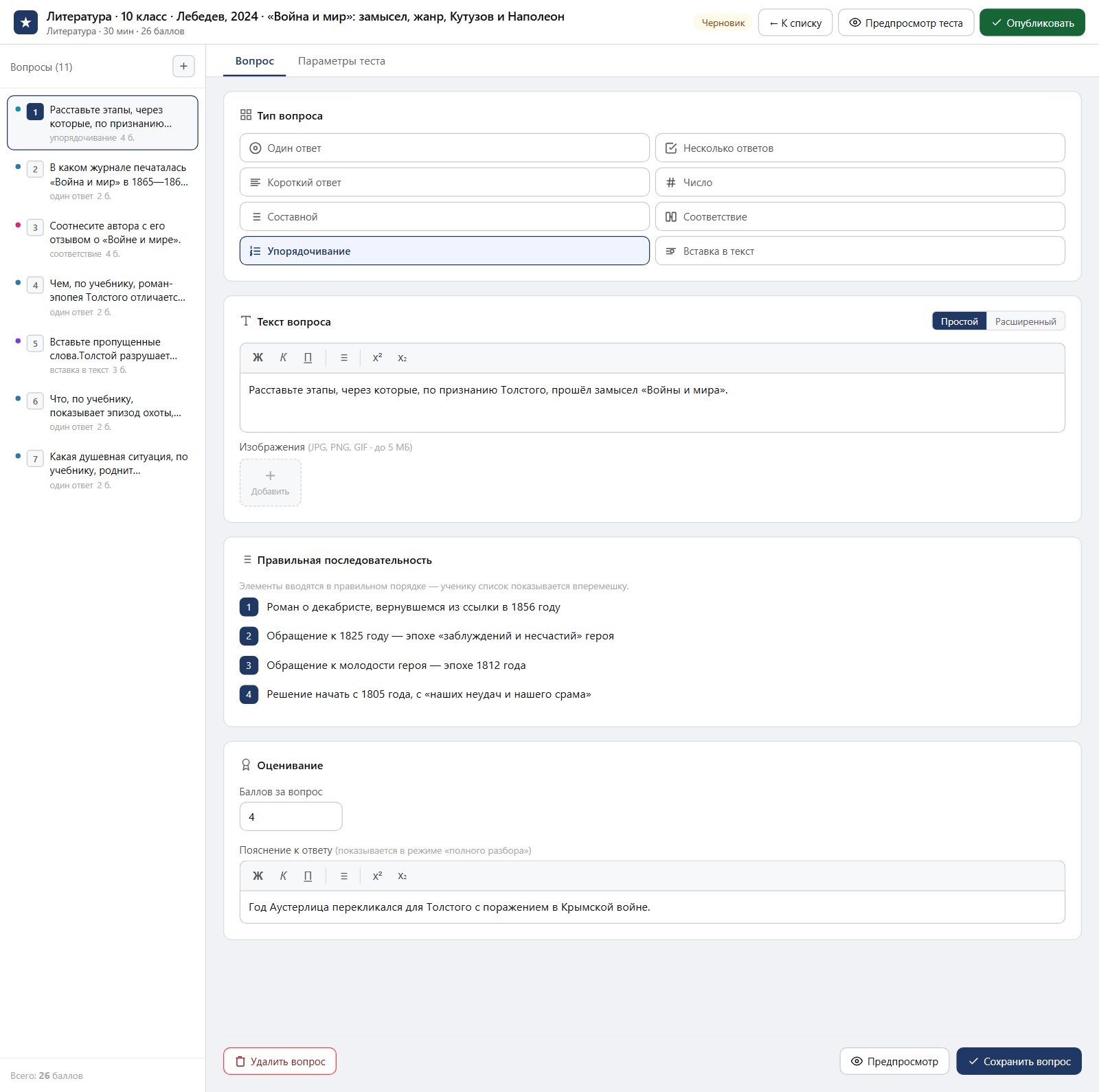This screenshot has width=1099, height=1092.
Task: Choose «Короткий ответ» question type
Action: click(444, 182)
